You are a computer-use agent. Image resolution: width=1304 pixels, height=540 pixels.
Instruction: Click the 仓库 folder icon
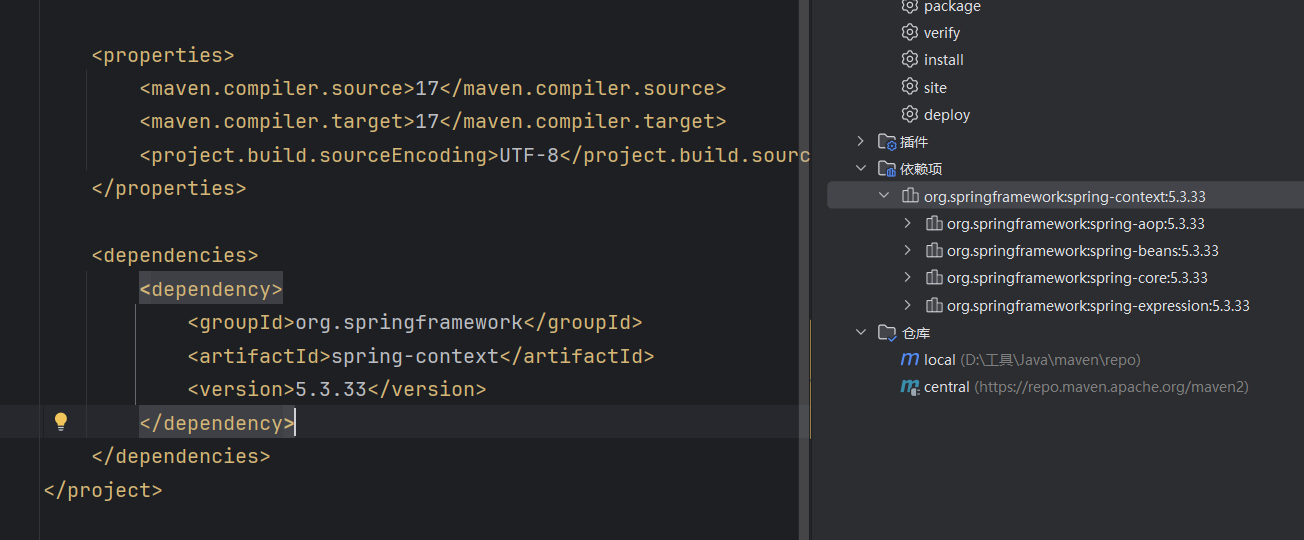coord(887,332)
